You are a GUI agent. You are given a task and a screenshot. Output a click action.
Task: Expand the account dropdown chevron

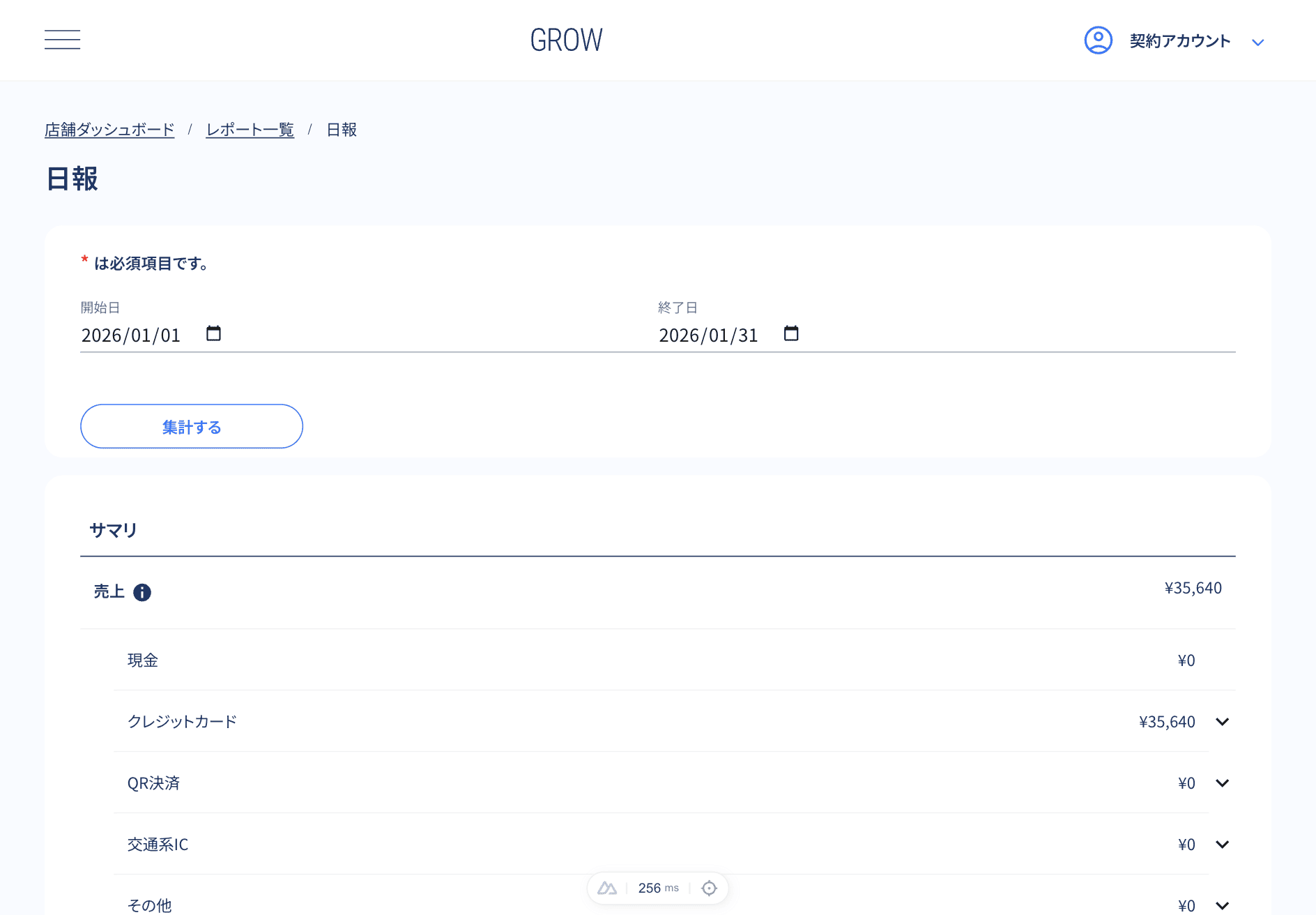click(1257, 43)
